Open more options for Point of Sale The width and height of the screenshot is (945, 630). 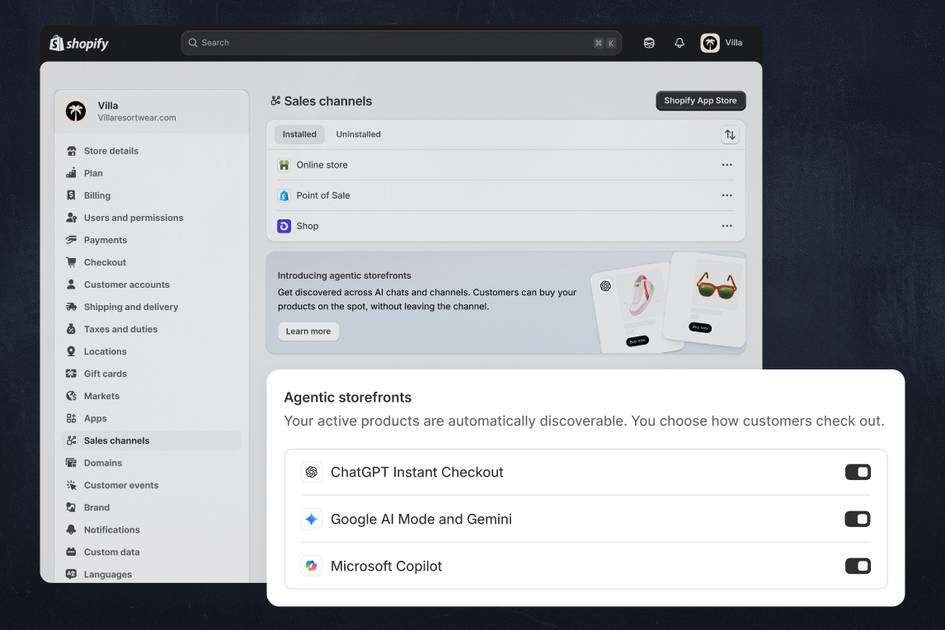click(x=727, y=196)
